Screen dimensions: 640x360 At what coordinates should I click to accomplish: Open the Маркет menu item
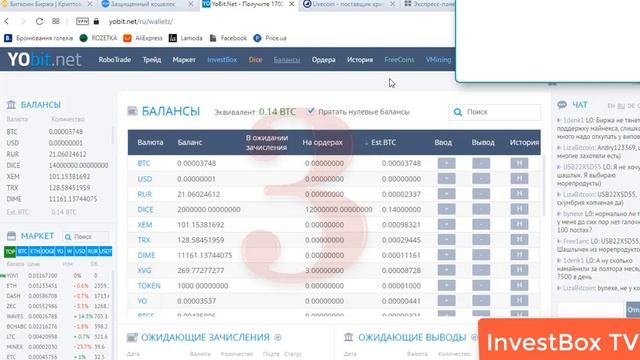184,60
